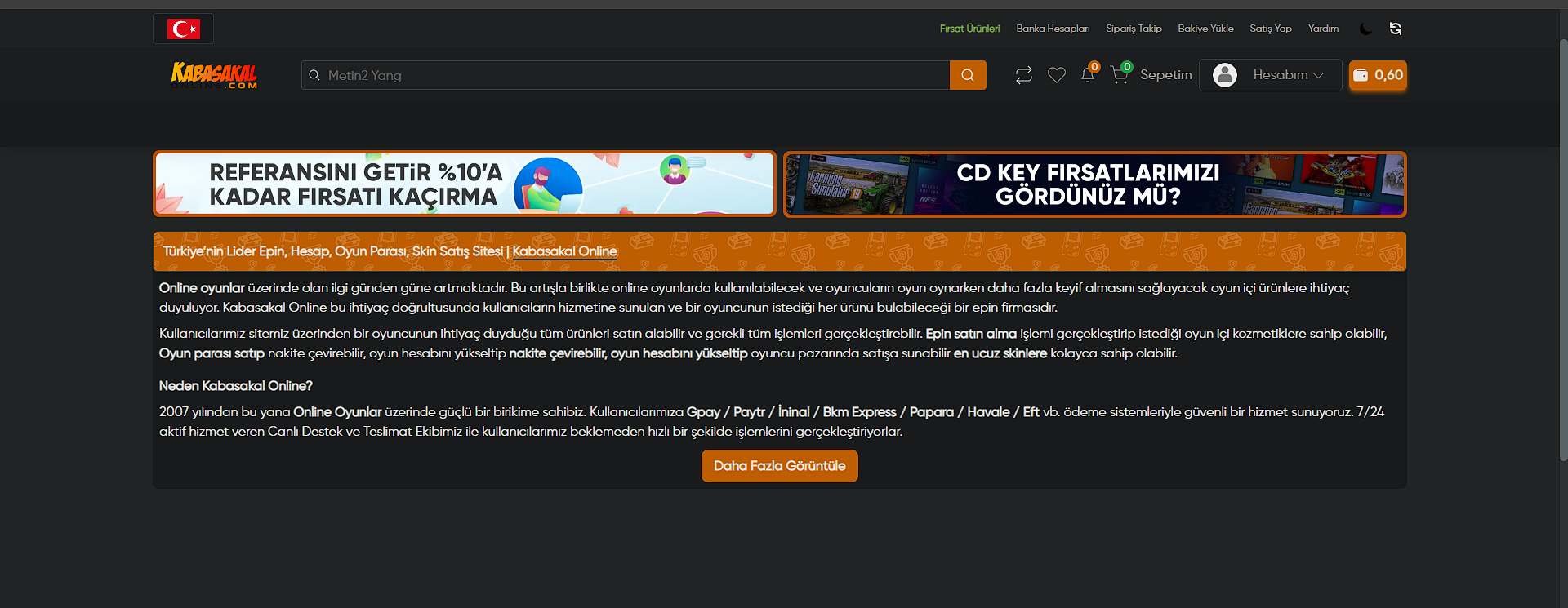
Task: Open the favorites heart icon
Action: click(1057, 75)
